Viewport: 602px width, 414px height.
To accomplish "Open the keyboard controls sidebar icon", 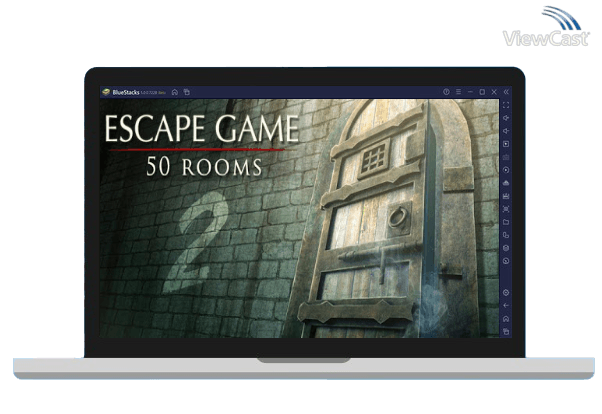I will pos(506,157).
